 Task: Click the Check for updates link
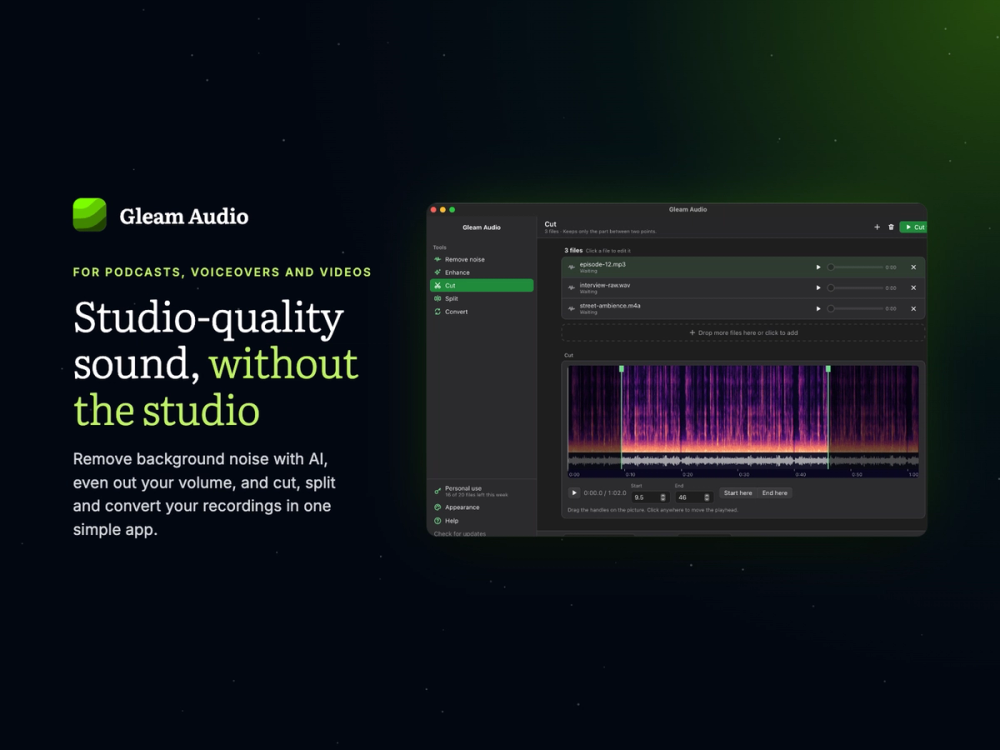(x=460, y=534)
